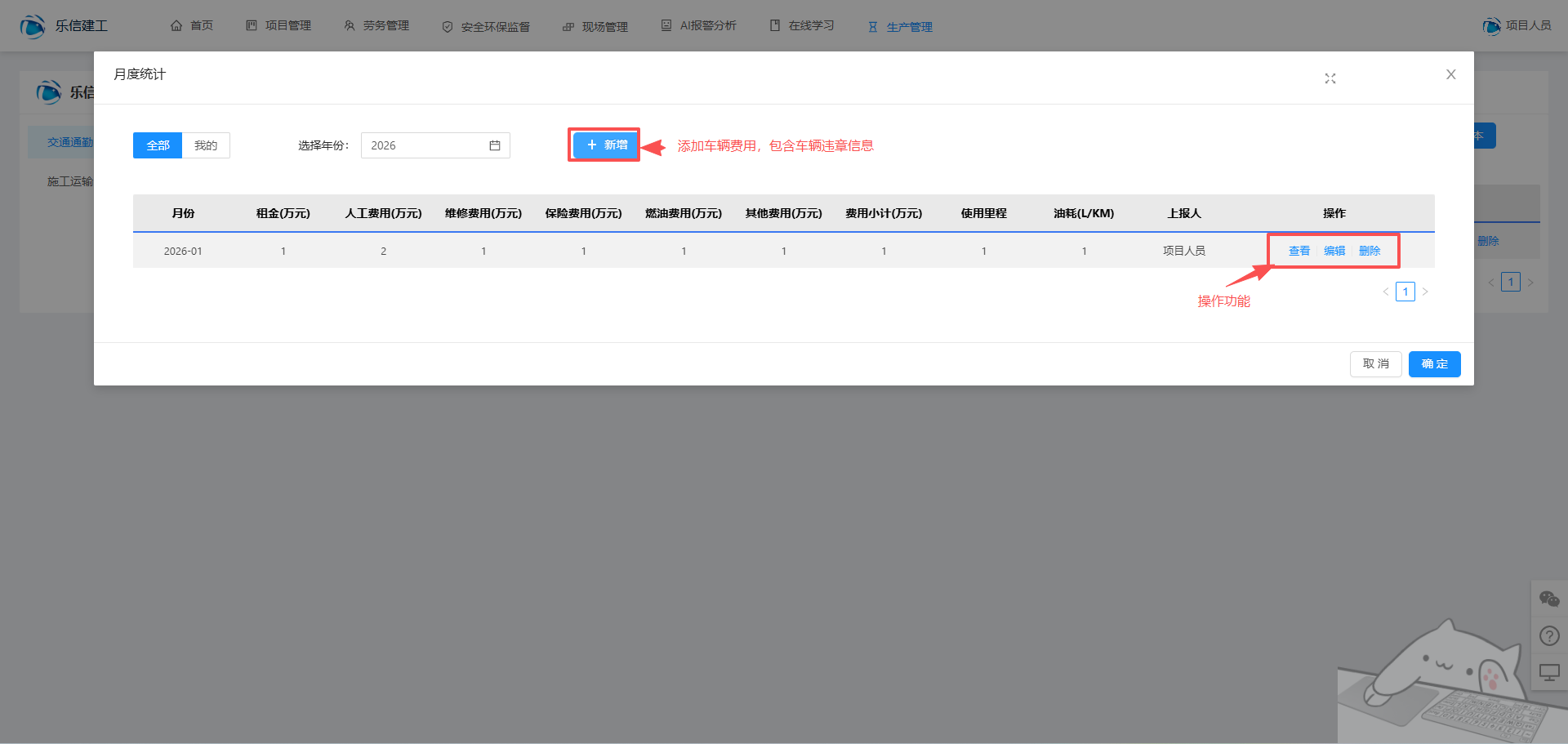Viewport: 1568px width, 744px height.
Task: Click the 项目人员 user avatar
Action: (x=1491, y=26)
